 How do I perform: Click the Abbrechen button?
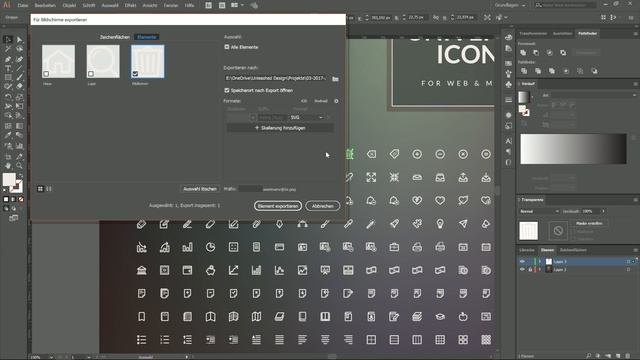(322, 206)
